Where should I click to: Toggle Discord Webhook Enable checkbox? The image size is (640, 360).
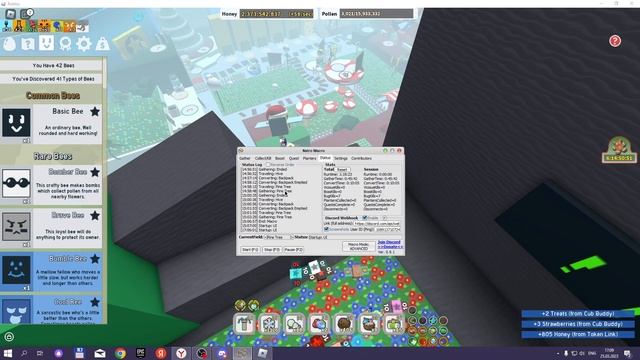(x=365, y=218)
